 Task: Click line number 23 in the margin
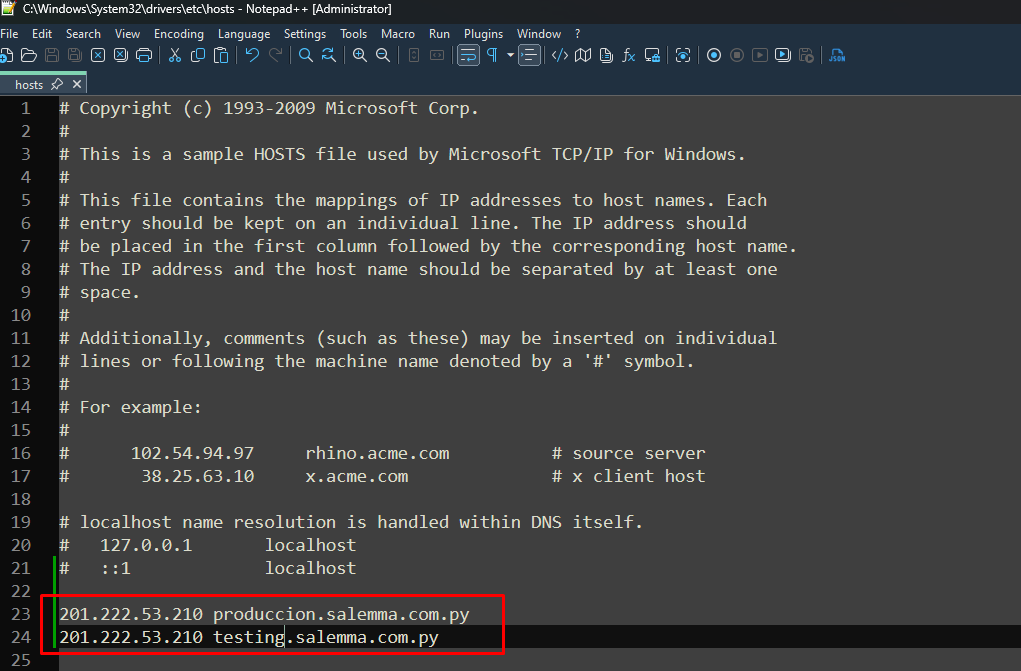pos(21,614)
